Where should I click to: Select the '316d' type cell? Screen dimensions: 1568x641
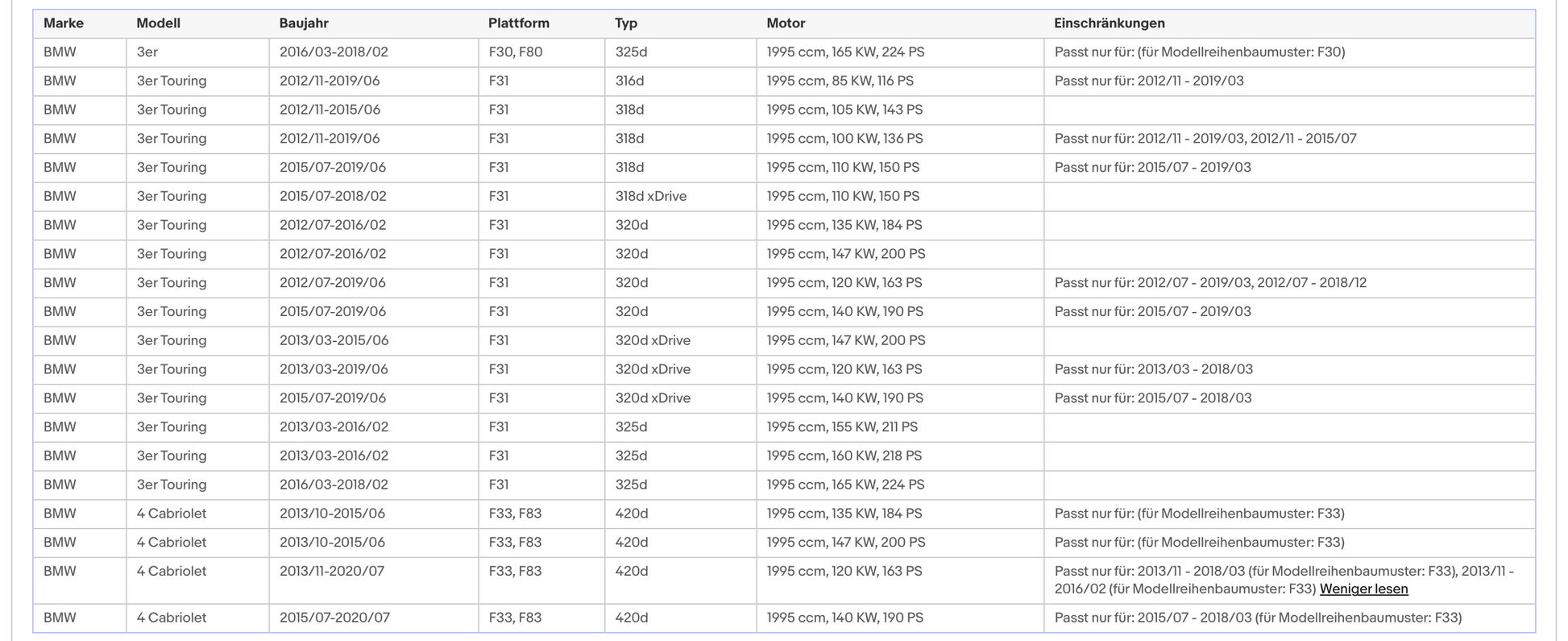point(629,81)
